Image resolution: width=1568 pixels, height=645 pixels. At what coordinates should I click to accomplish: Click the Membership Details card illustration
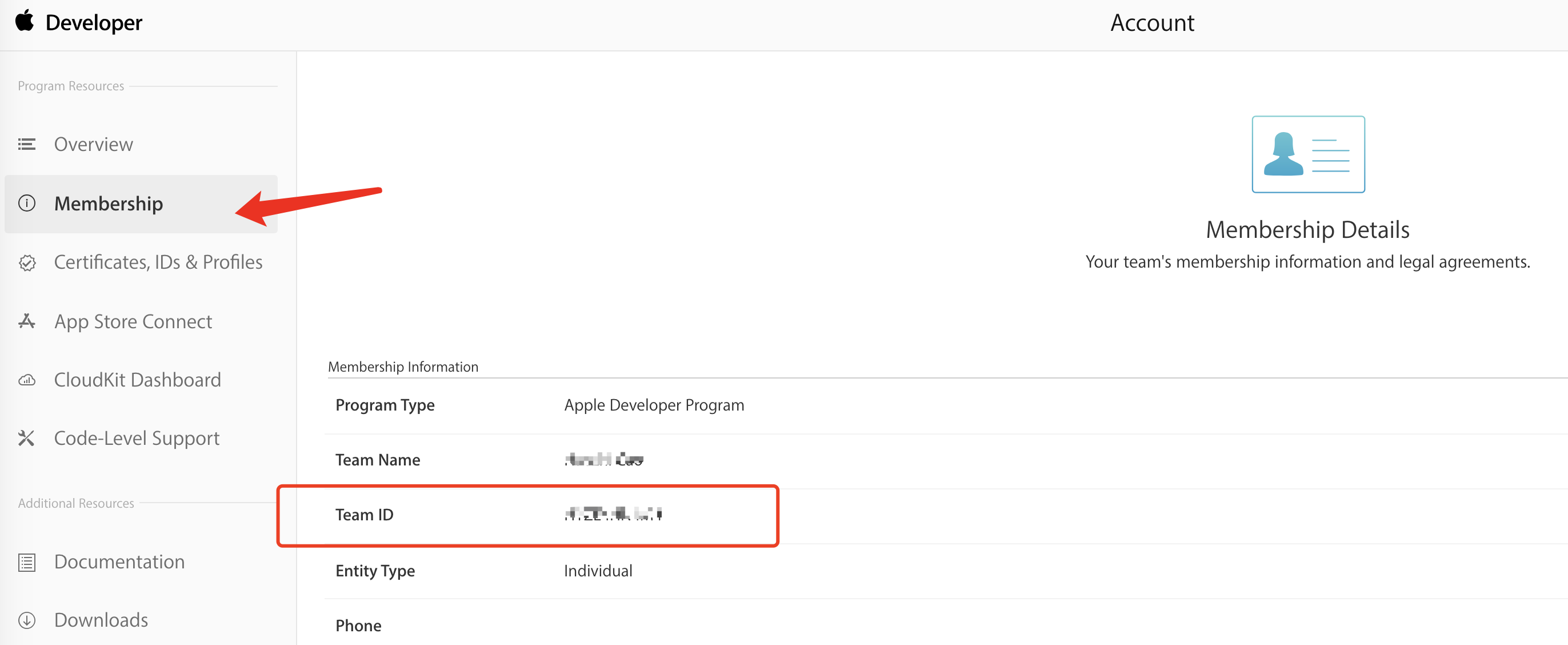point(1307,154)
